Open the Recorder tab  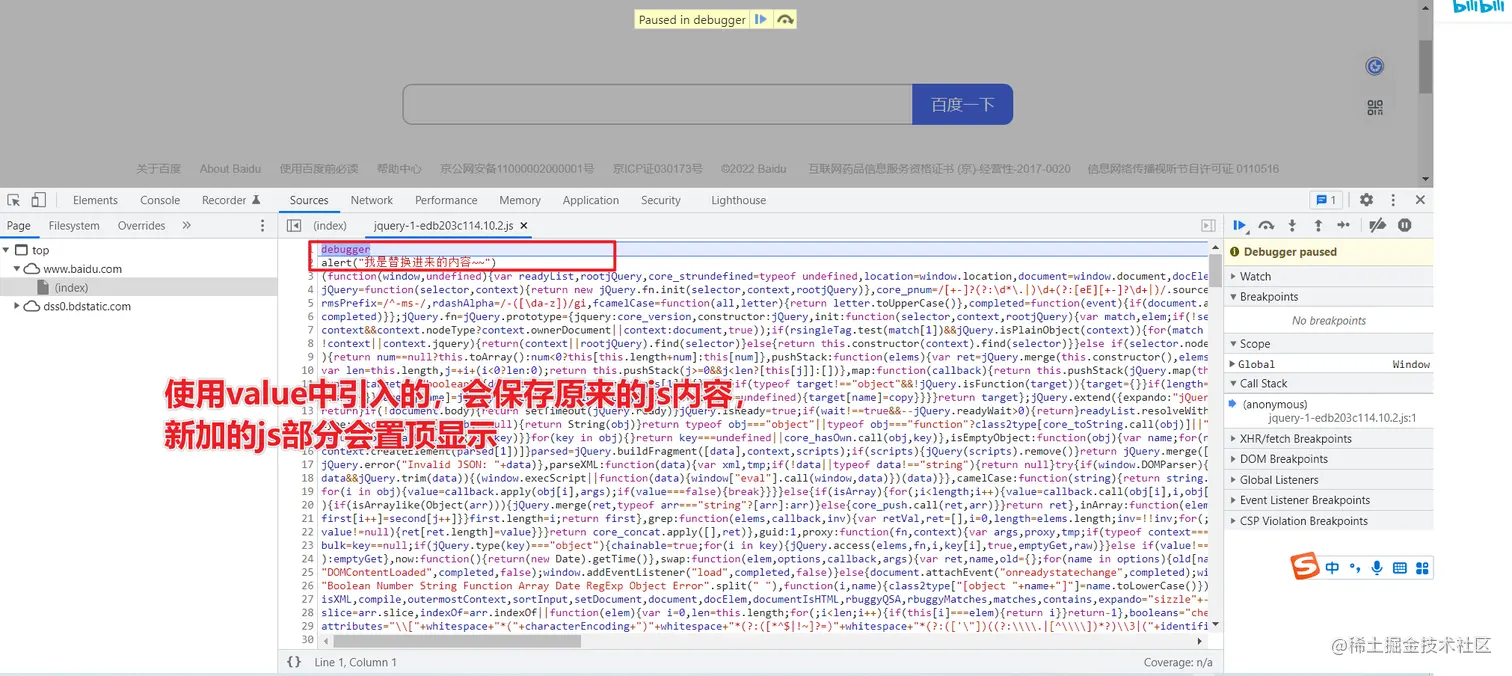coord(231,200)
